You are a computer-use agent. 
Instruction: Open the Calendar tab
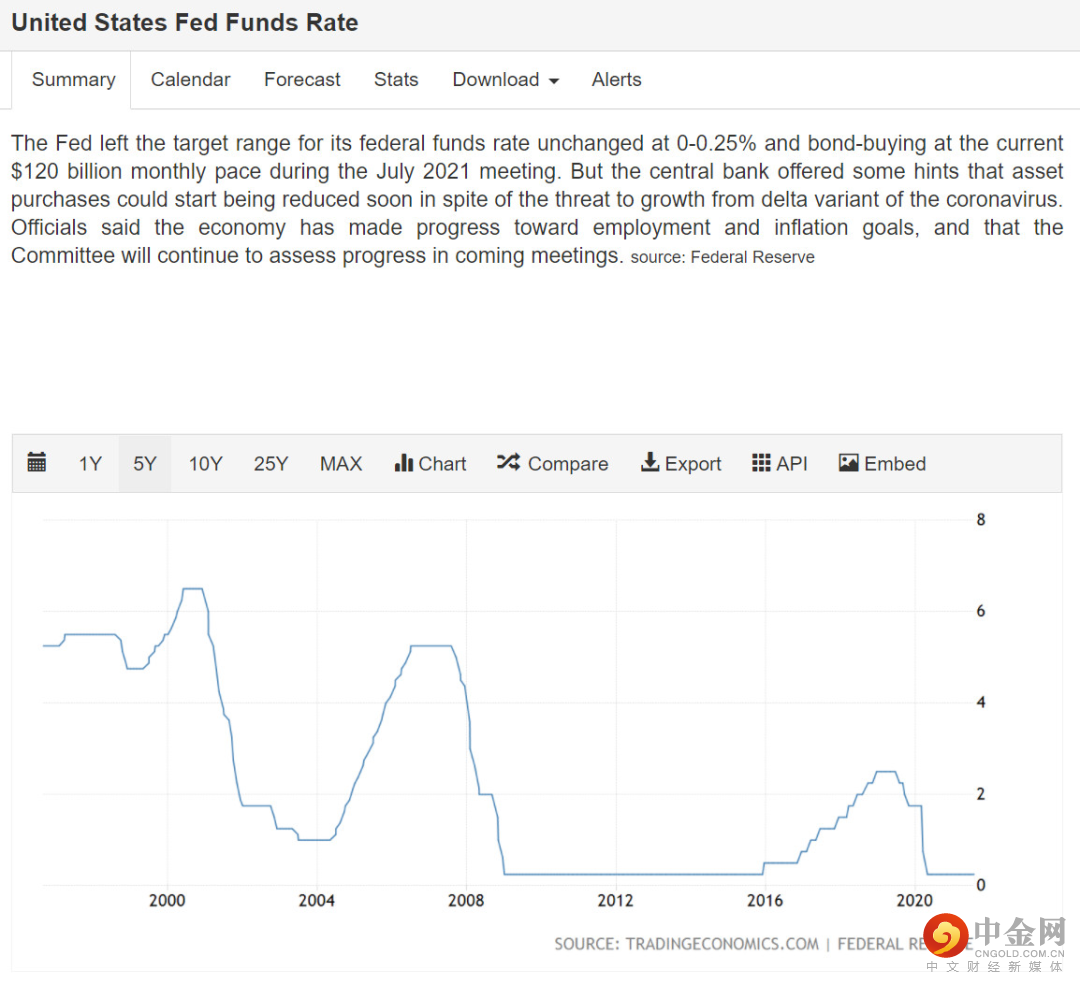click(x=190, y=80)
